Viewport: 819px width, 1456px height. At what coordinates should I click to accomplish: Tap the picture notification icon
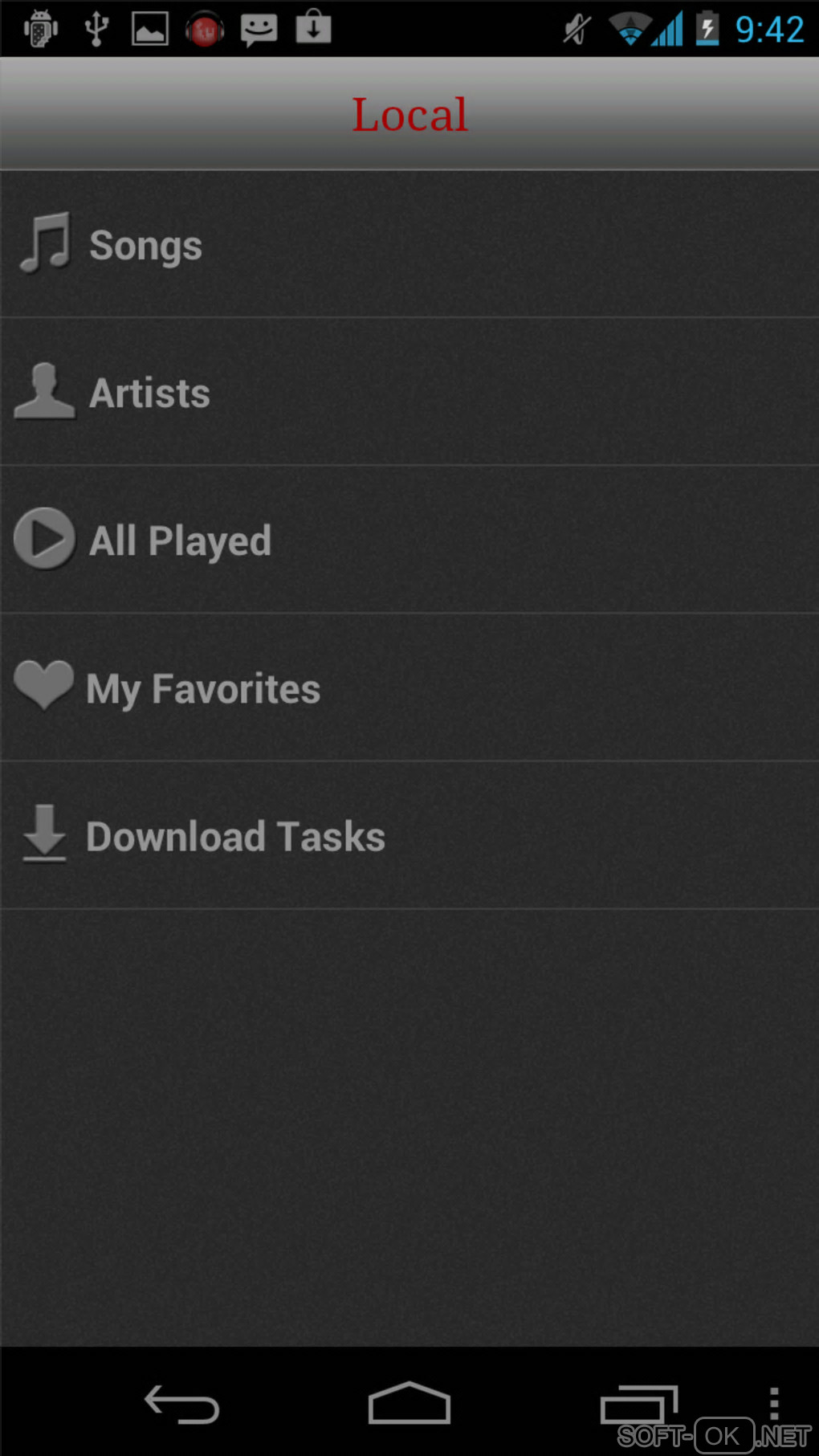(x=150, y=29)
